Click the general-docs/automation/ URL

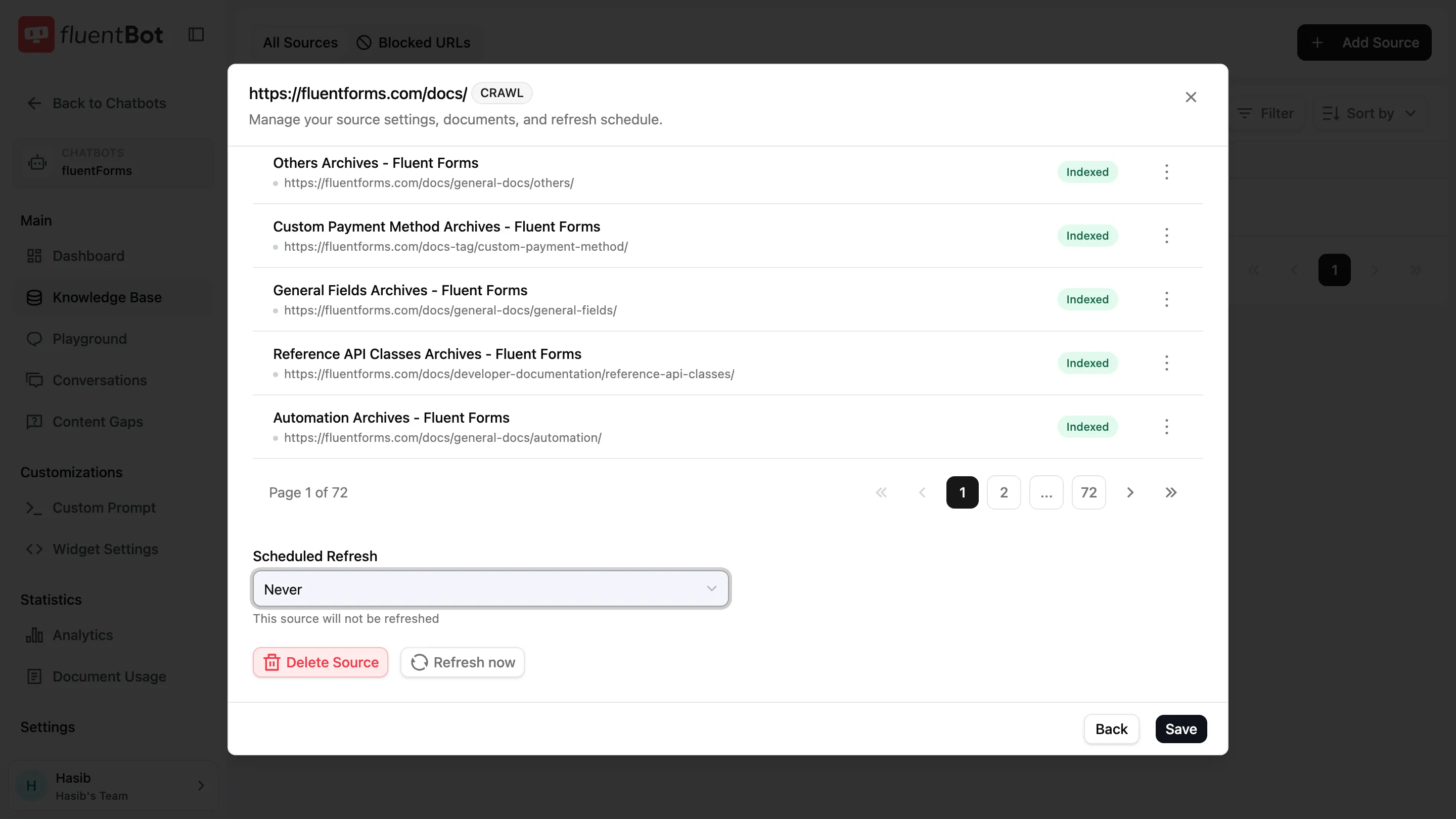tap(442, 437)
